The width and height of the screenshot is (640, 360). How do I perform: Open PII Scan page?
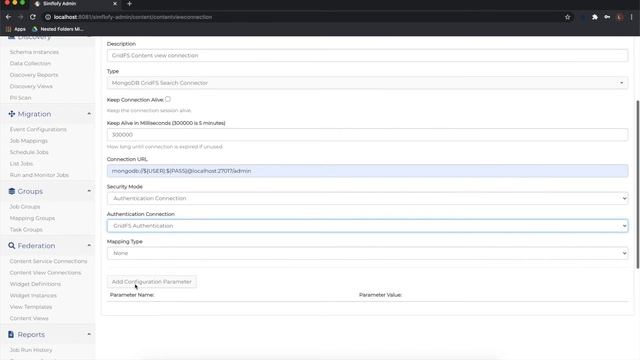click(20, 98)
